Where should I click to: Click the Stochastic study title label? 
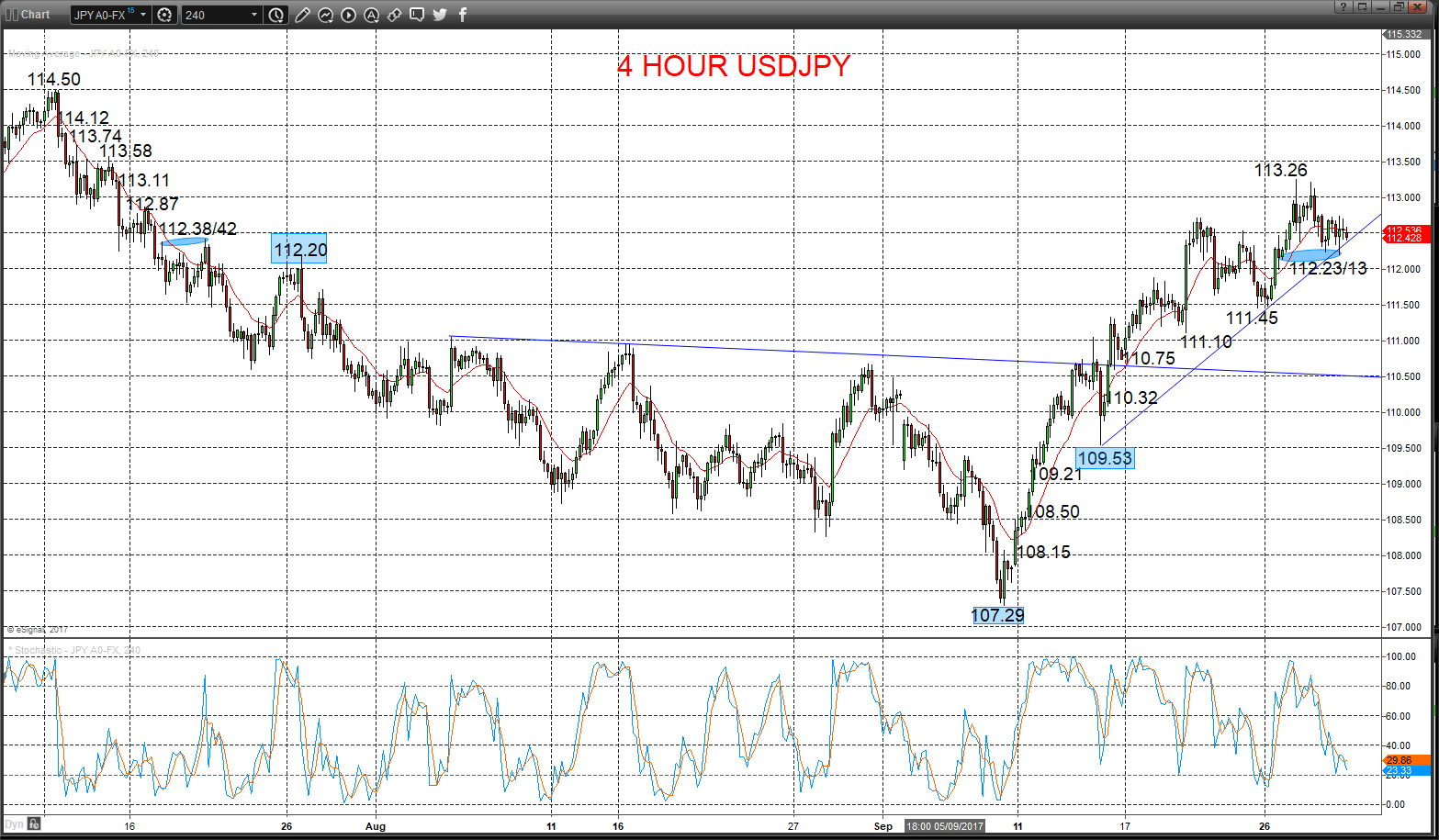click(75, 650)
